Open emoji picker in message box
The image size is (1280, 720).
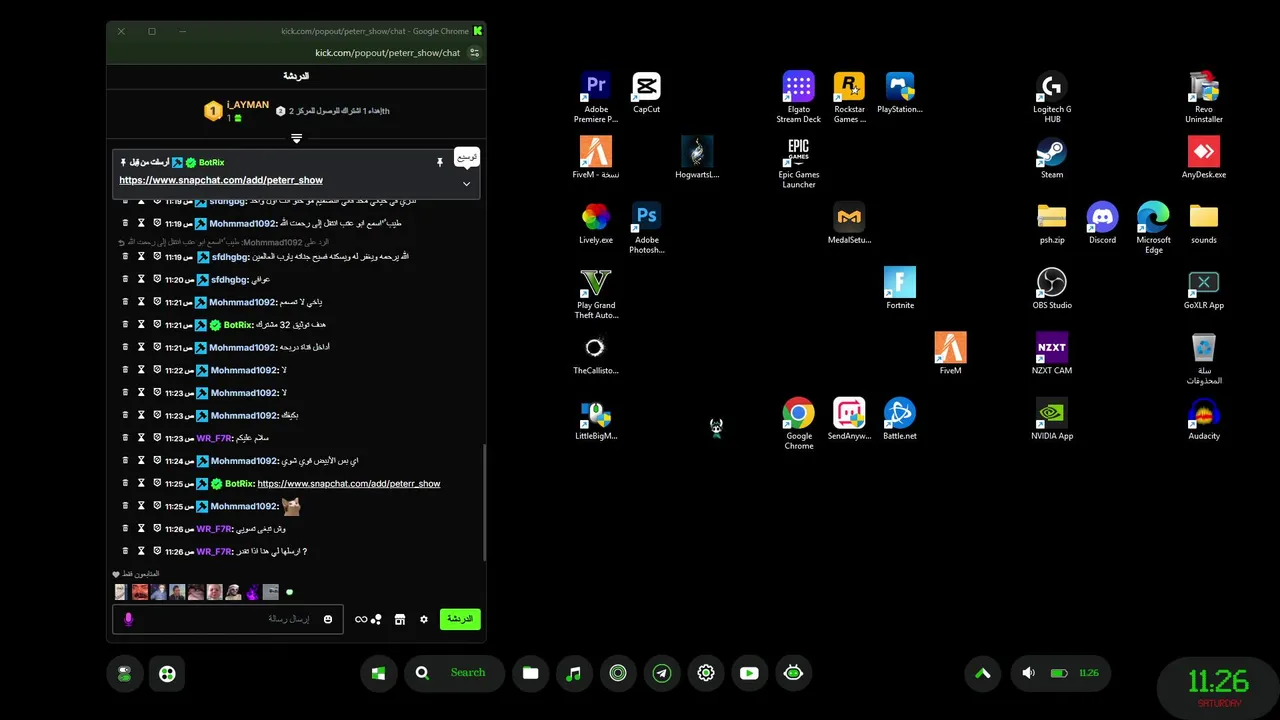[328, 619]
